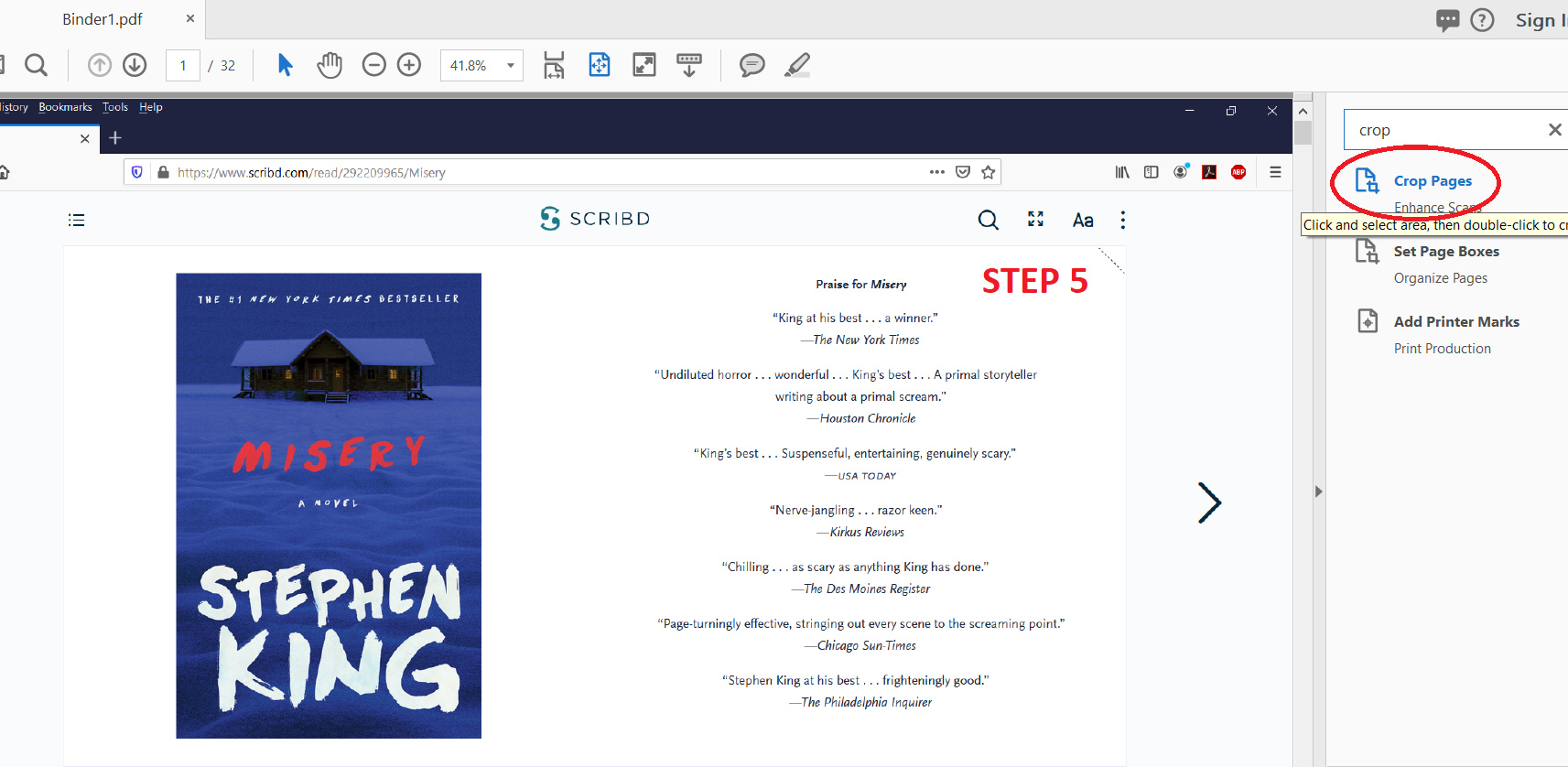Collapse the right tools pane arrow

pos(1318,492)
